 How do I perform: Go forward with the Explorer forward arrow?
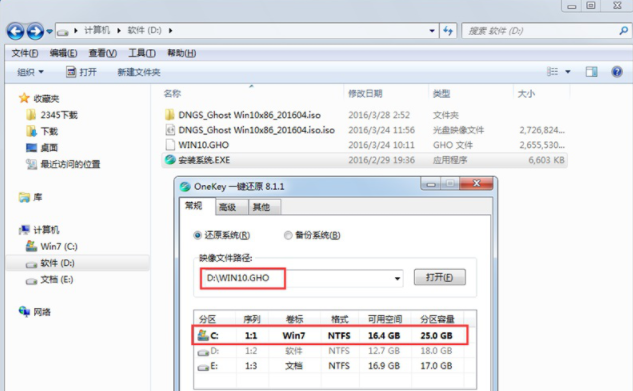35,31
